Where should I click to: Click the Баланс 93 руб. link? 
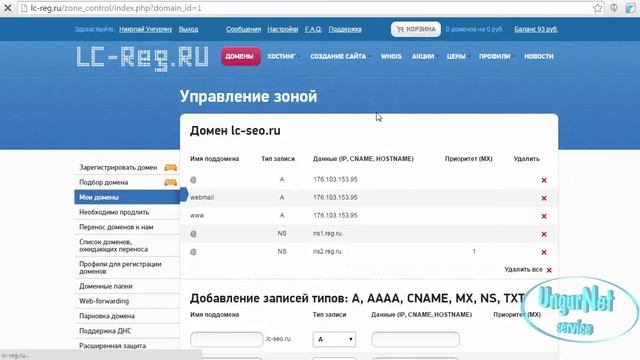[536, 29]
